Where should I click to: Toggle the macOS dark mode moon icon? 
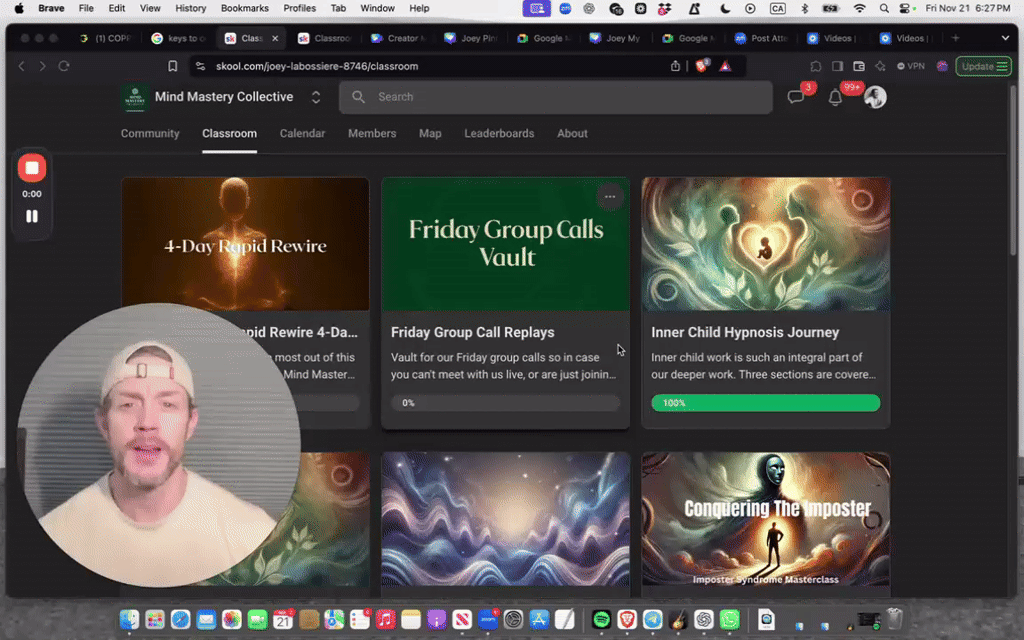(724, 8)
